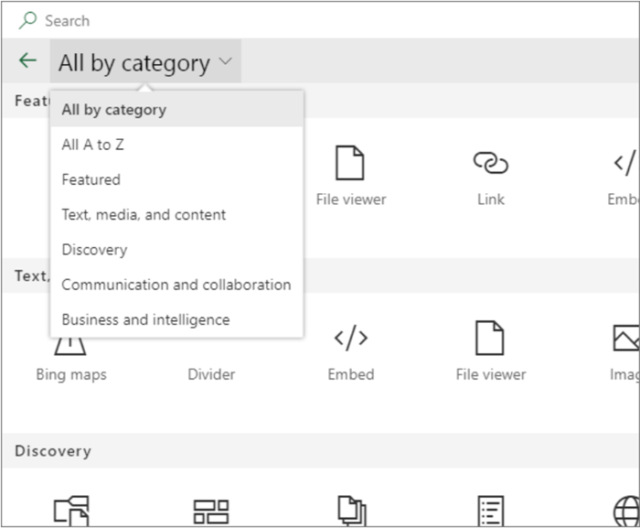640x528 pixels.
Task: Click the fourth Discovery section icon
Action: tap(490, 511)
